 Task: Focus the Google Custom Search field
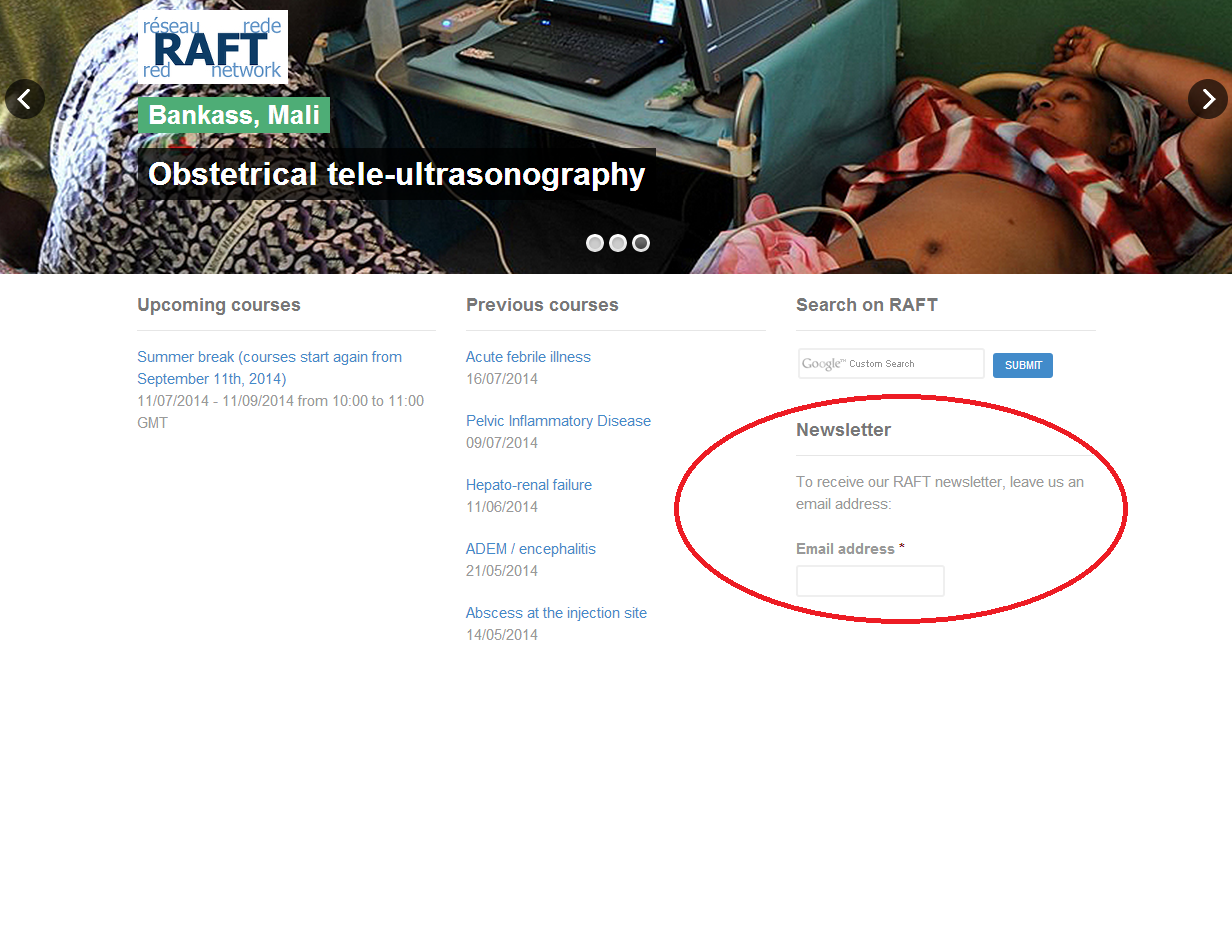click(891, 364)
